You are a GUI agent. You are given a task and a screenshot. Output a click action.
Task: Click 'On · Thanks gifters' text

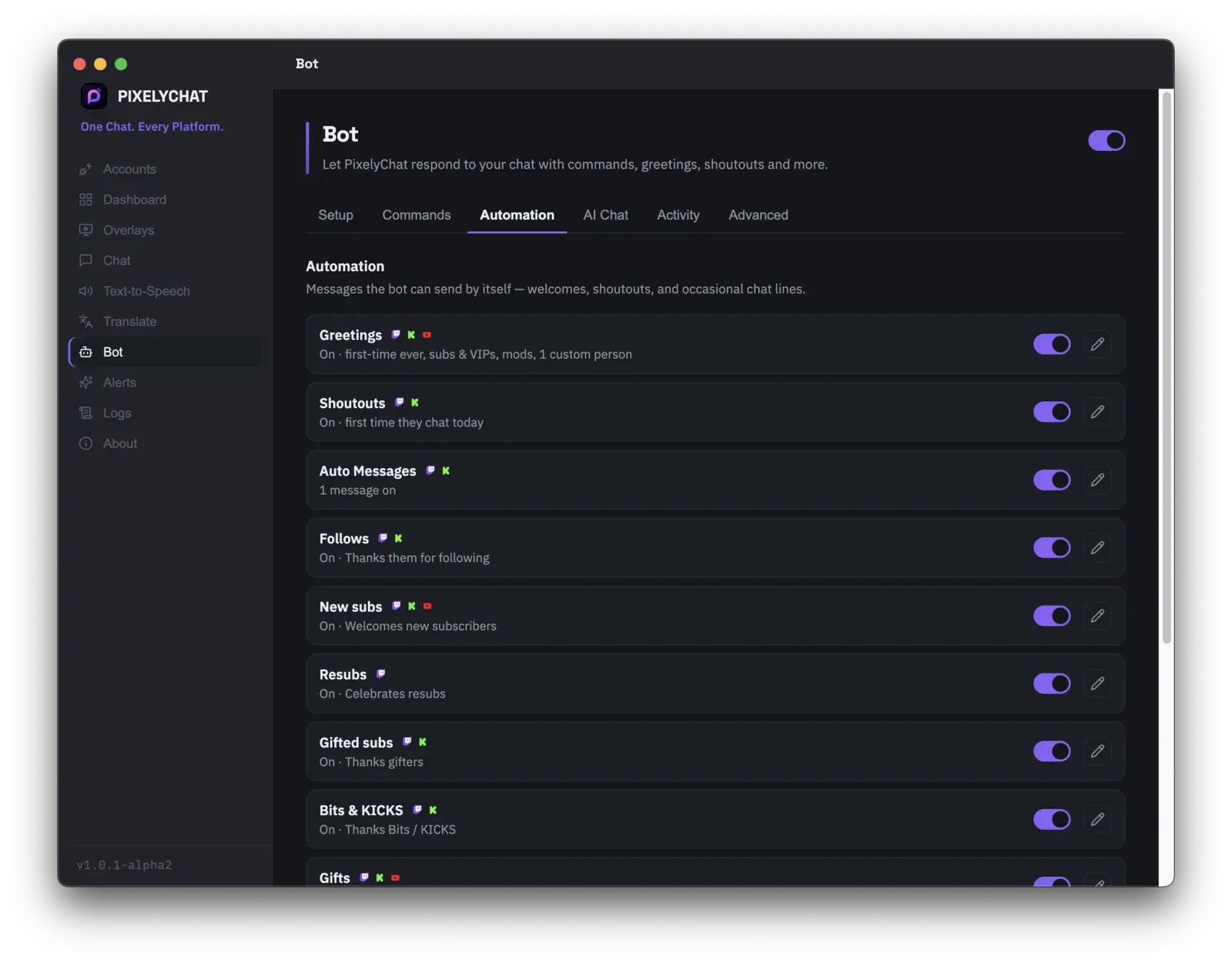pos(371,762)
